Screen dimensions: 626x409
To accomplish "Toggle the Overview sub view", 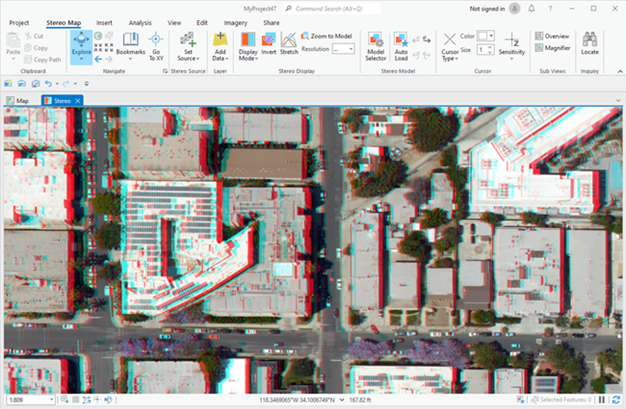I will [x=552, y=36].
